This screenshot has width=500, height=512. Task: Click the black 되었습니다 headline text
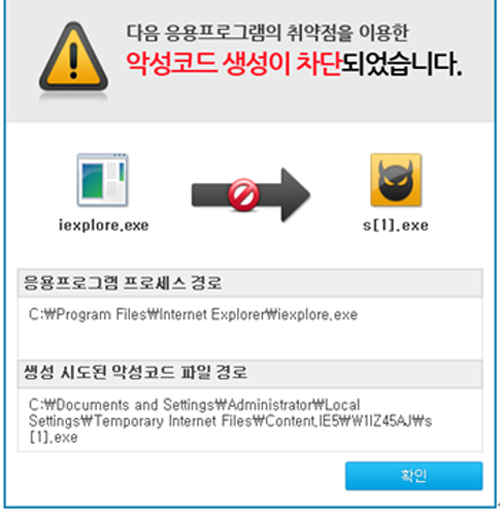tap(402, 63)
